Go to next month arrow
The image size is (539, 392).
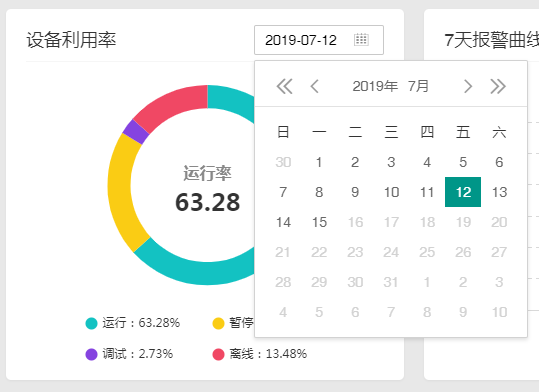468,86
